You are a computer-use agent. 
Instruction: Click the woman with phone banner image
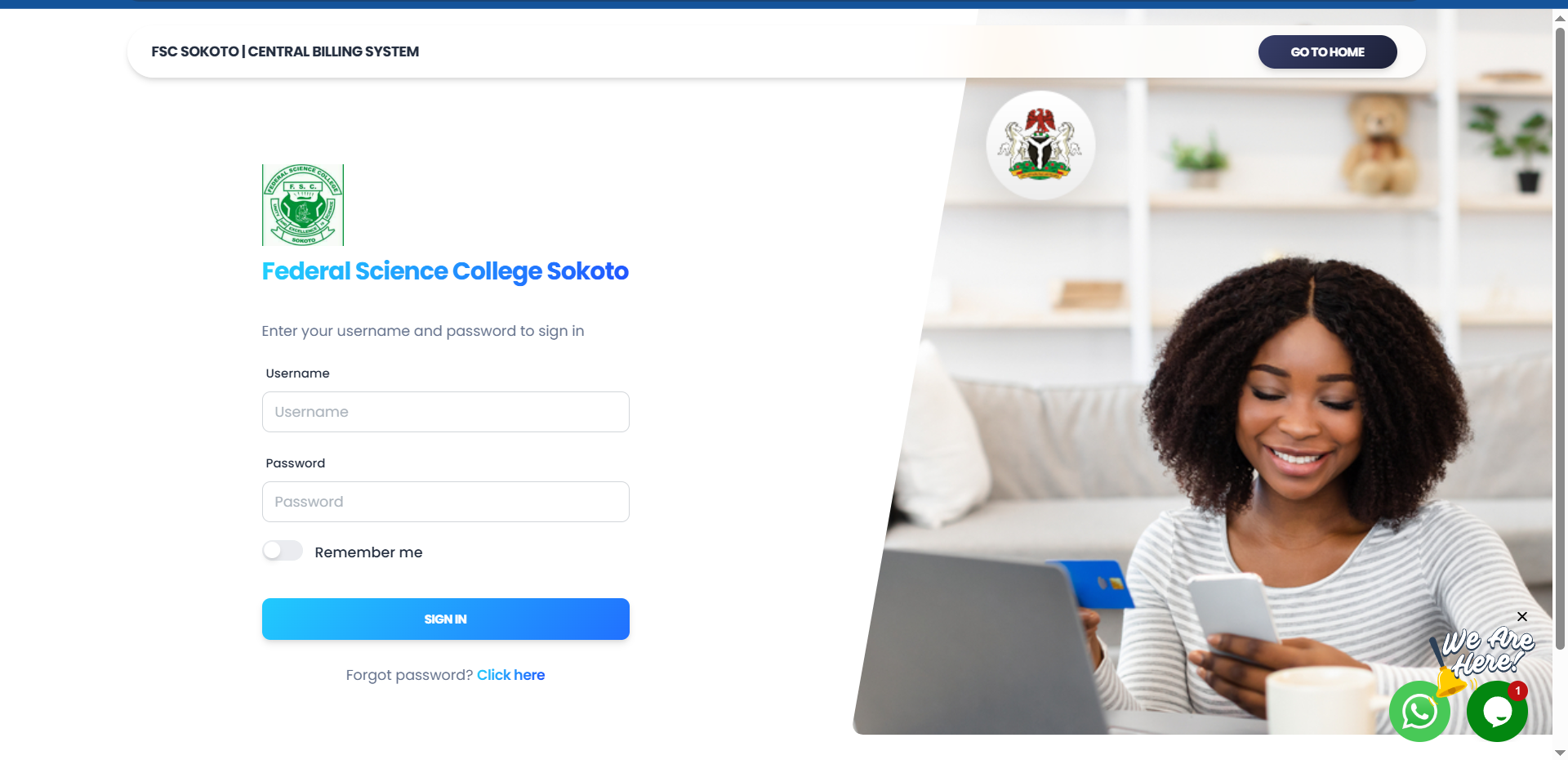pyautogui.click(x=1209, y=458)
